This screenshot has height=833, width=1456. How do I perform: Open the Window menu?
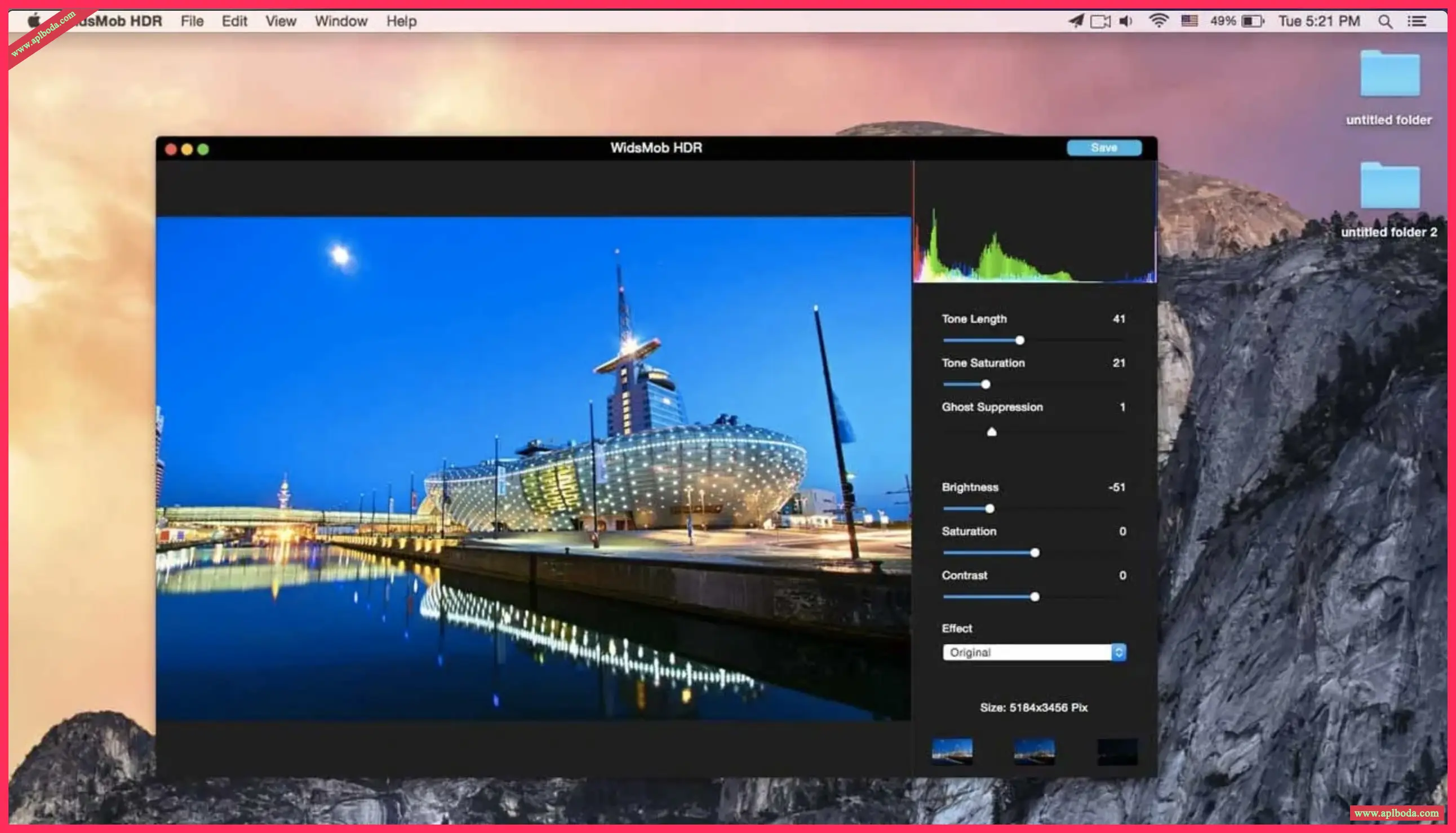point(341,21)
